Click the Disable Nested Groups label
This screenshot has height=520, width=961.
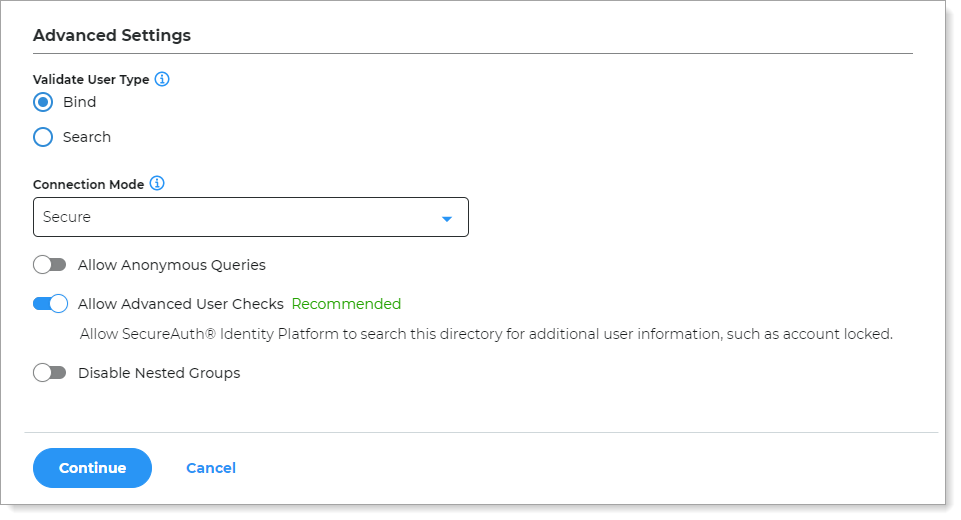pos(159,373)
